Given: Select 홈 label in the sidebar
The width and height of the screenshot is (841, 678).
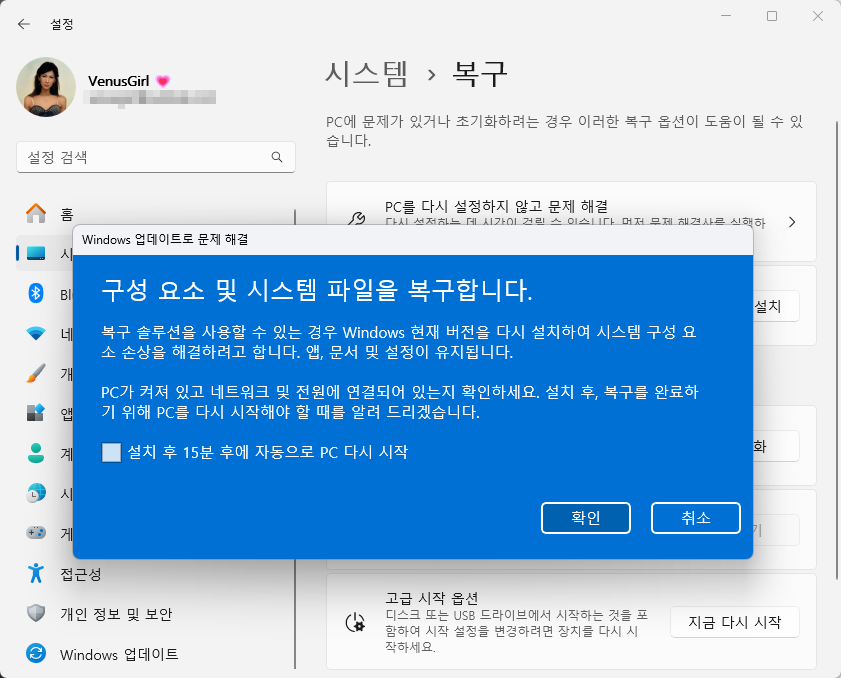Looking at the screenshot, I should pyautogui.click(x=67, y=215).
